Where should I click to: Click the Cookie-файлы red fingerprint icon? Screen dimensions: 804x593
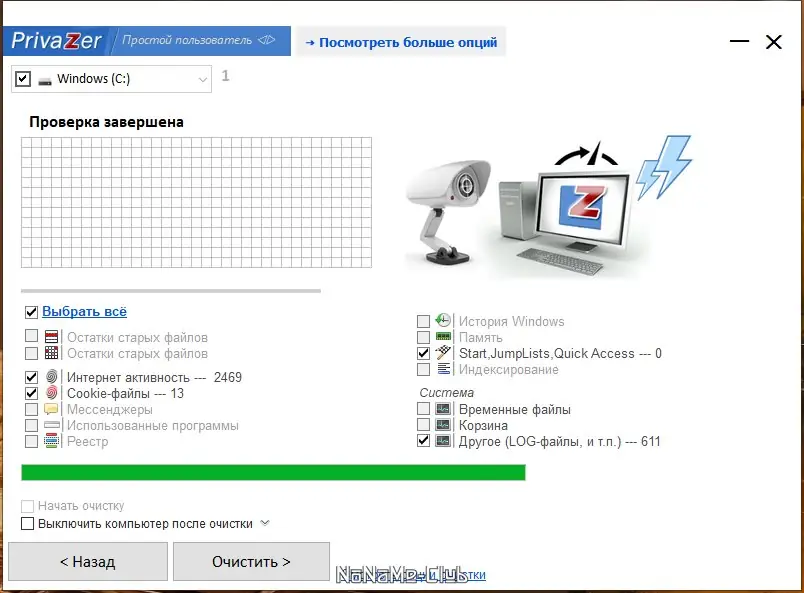coord(51,393)
